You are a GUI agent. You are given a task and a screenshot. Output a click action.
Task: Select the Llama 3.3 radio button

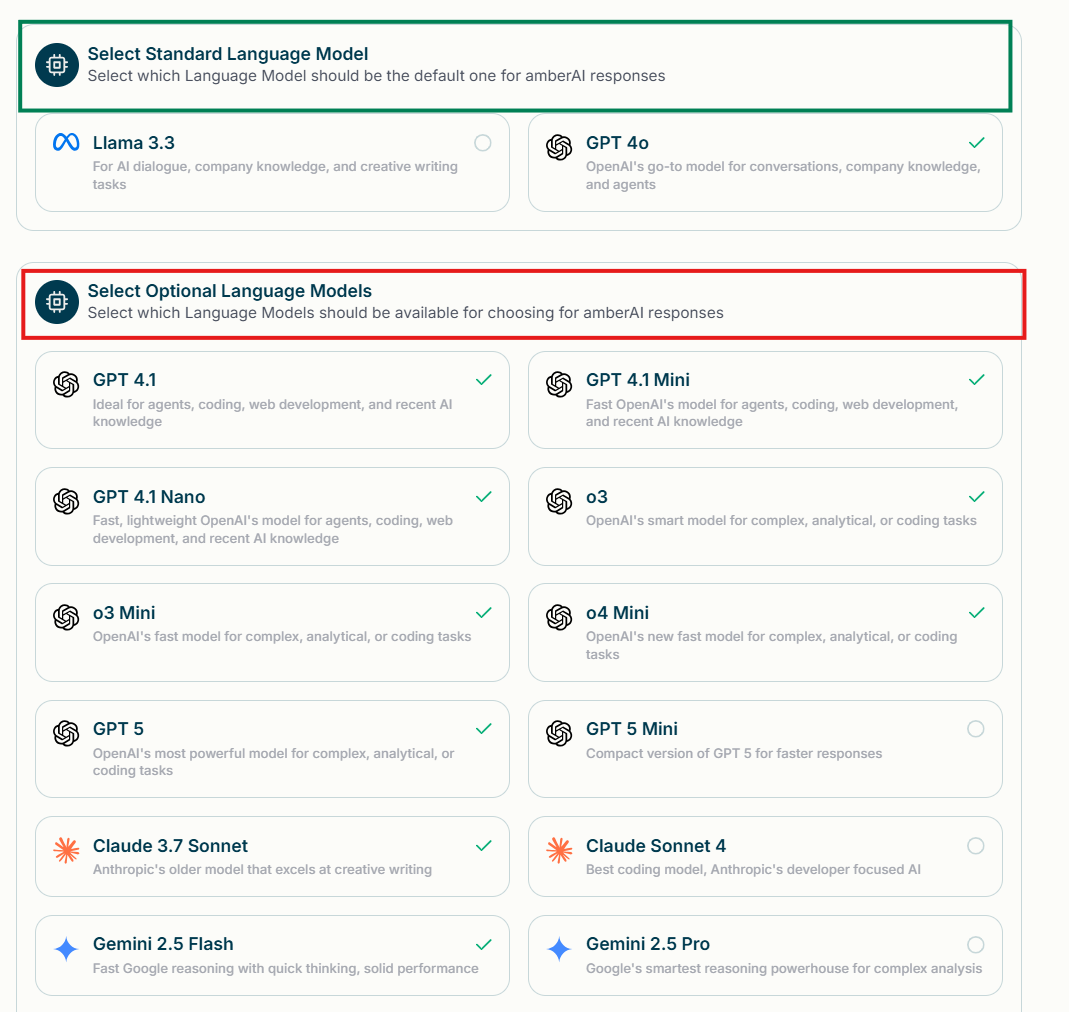coord(483,143)
